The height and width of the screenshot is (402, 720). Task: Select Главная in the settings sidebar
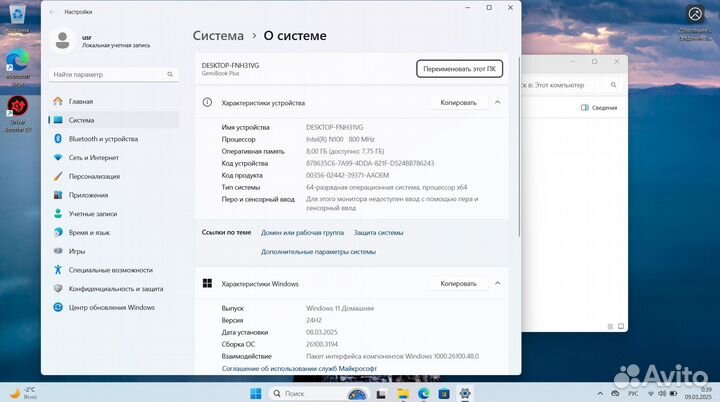[113, 101]
